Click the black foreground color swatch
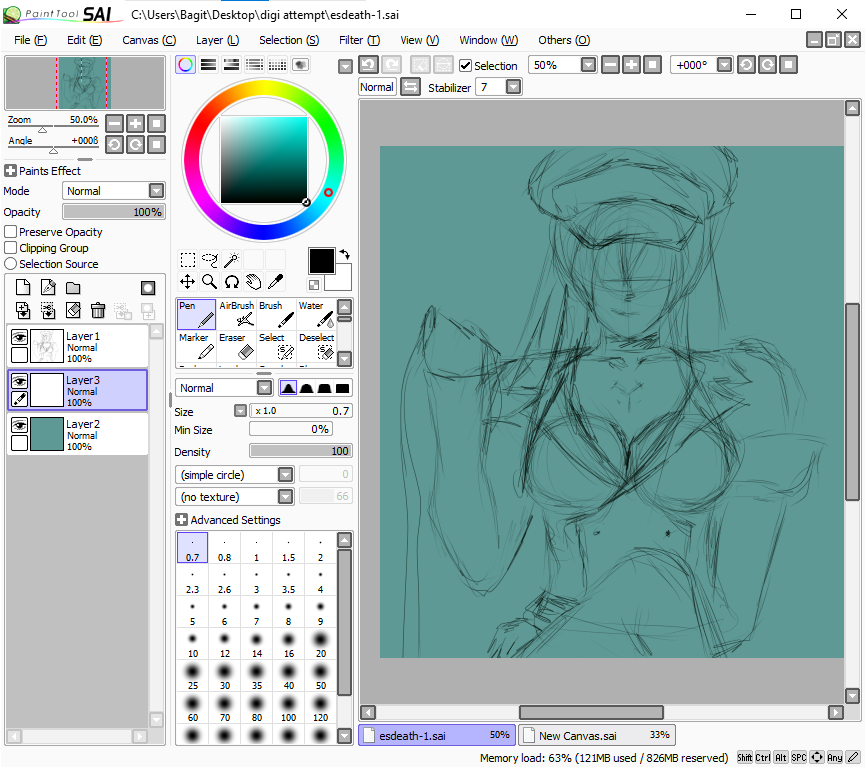Viewport: 866px width, 768px height. (x=321, y=261)
